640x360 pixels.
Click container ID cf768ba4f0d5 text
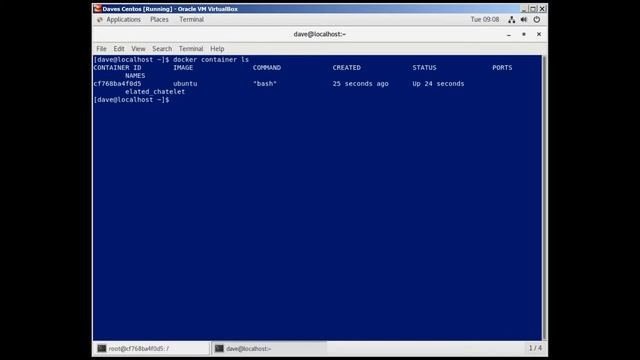click(x=117, y=84)
